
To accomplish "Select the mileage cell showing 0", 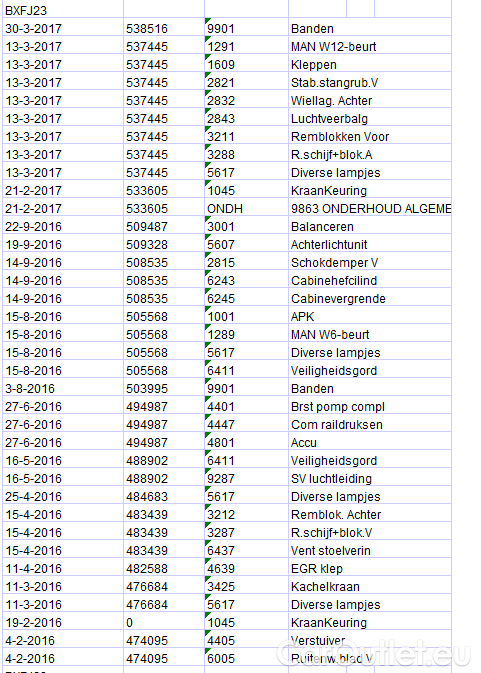I will (x=164, y=622).
